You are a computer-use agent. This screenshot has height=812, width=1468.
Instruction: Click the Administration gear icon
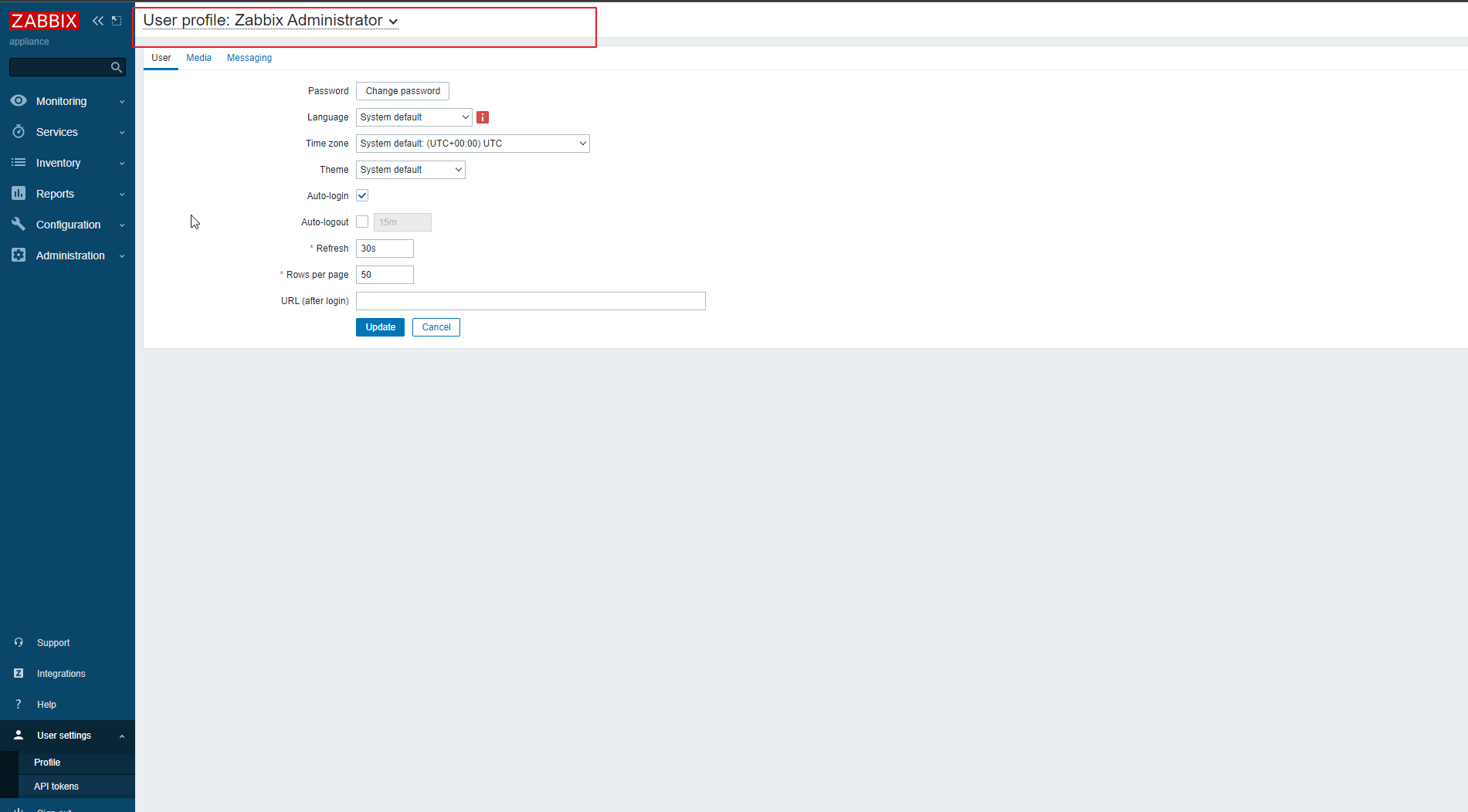(19, 255)
